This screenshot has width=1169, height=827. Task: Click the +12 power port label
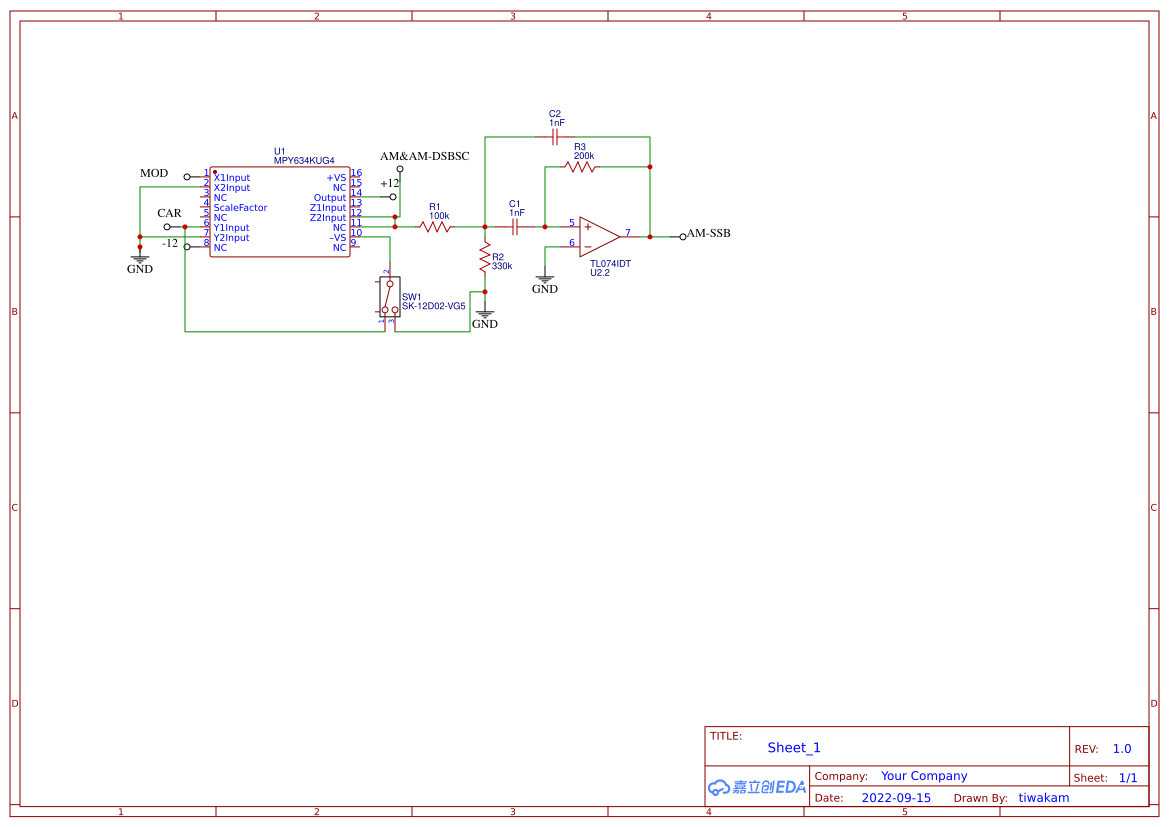(x=389, y=184)
